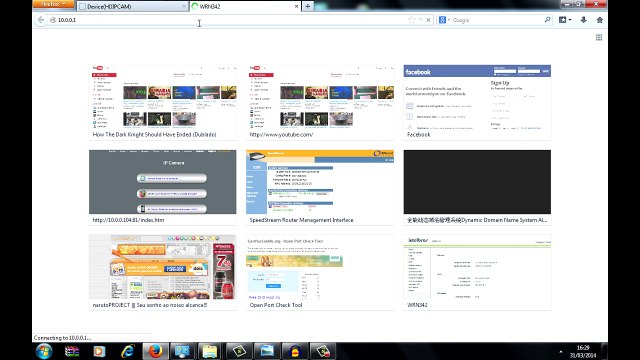The height and width of the screenshot is (360, 640).
Task: Click the 'SpeedStream Router Management Interface' caption
Action: 301,220
